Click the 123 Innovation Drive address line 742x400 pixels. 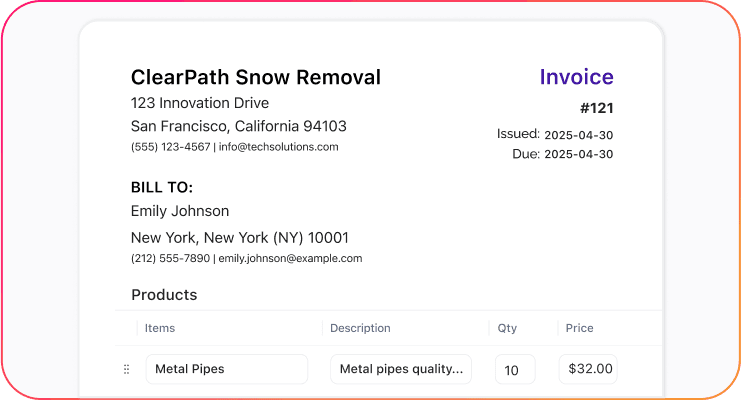click(200, 103)
